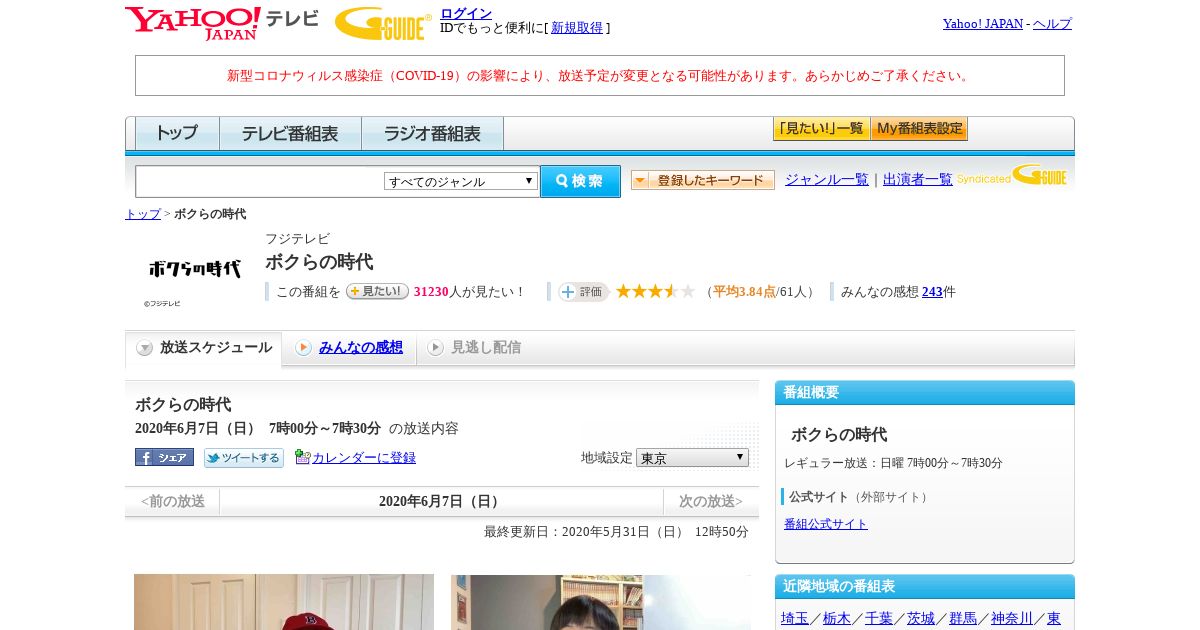The width and height of the screenshot is (1200, 630).
Task: Switch to the ラジオ番組表 tab
Action: point(432,133)
